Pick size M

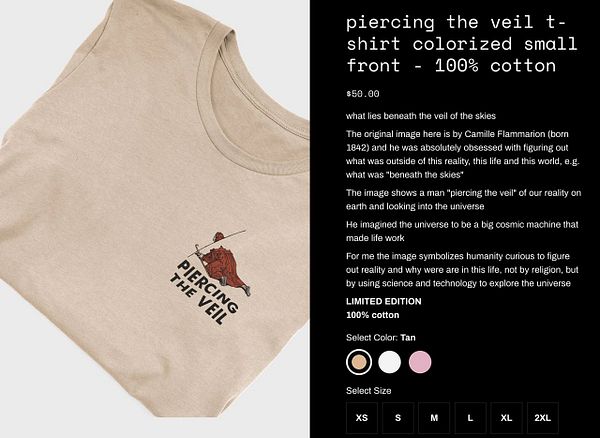[x=434, y=418]
